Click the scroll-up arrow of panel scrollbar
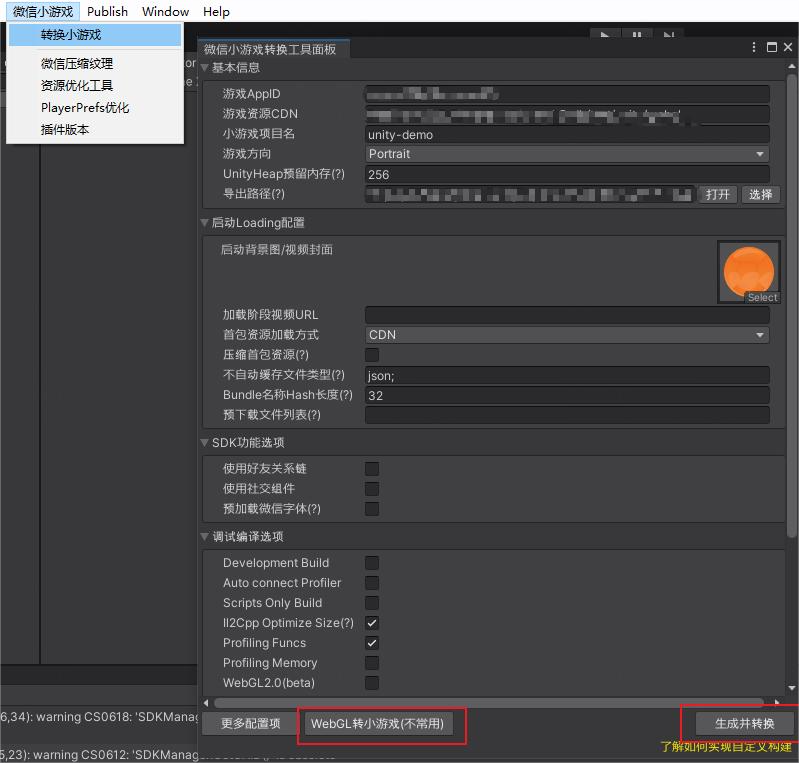This screenshot has width=799, height=763. pos(791,66)
